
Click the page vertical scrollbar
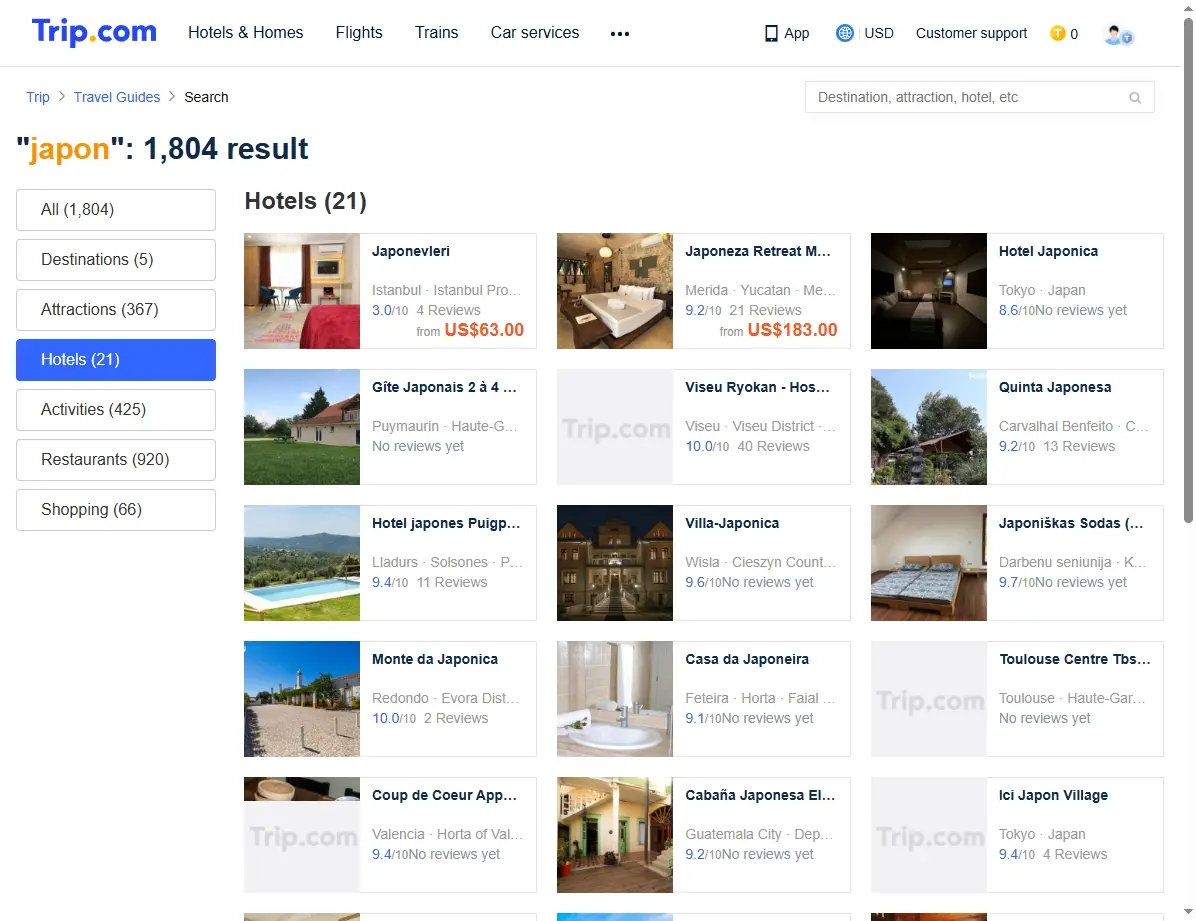(x=1188, y=271)
